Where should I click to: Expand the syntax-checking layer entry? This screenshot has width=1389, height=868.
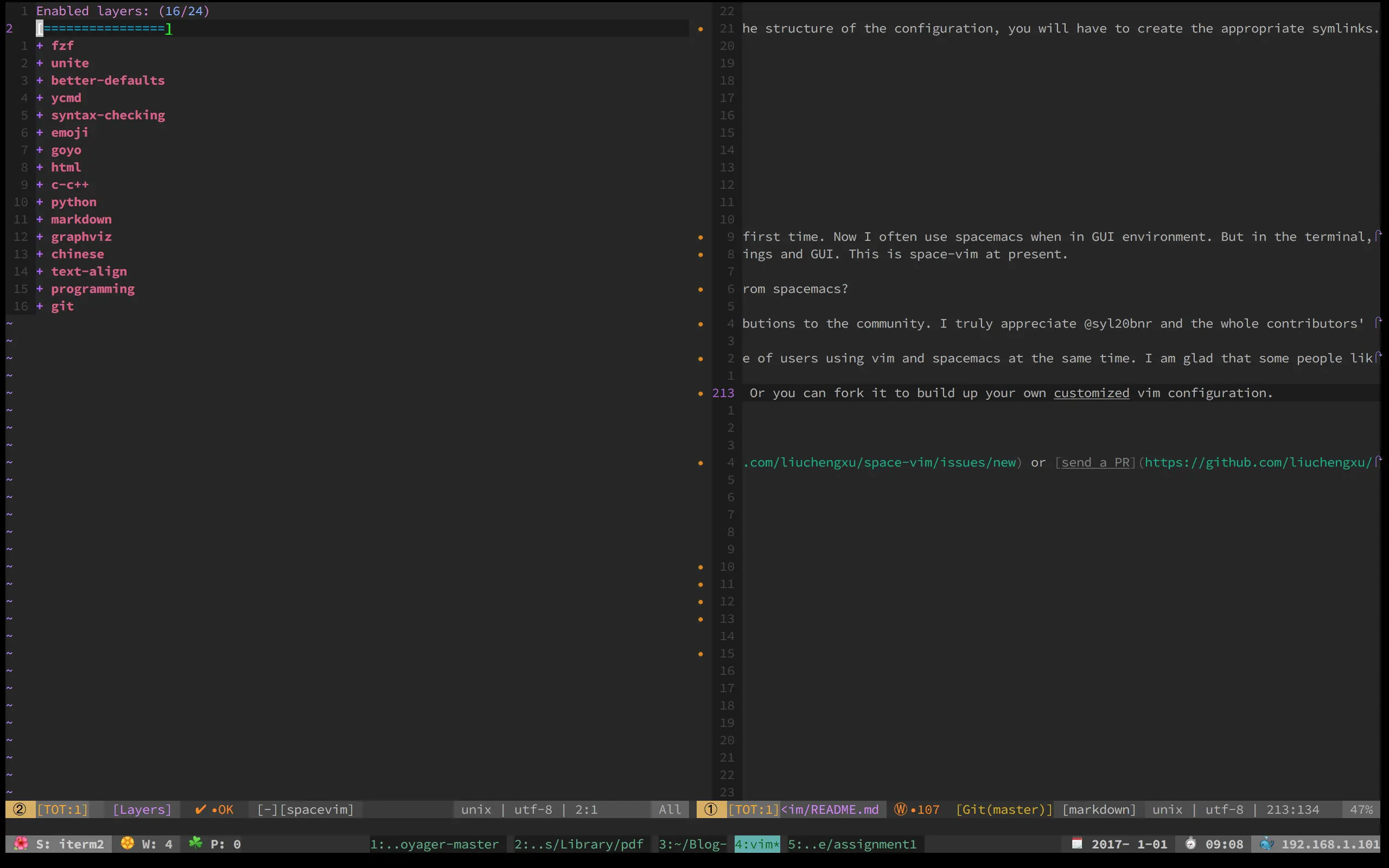coord(108,115)
